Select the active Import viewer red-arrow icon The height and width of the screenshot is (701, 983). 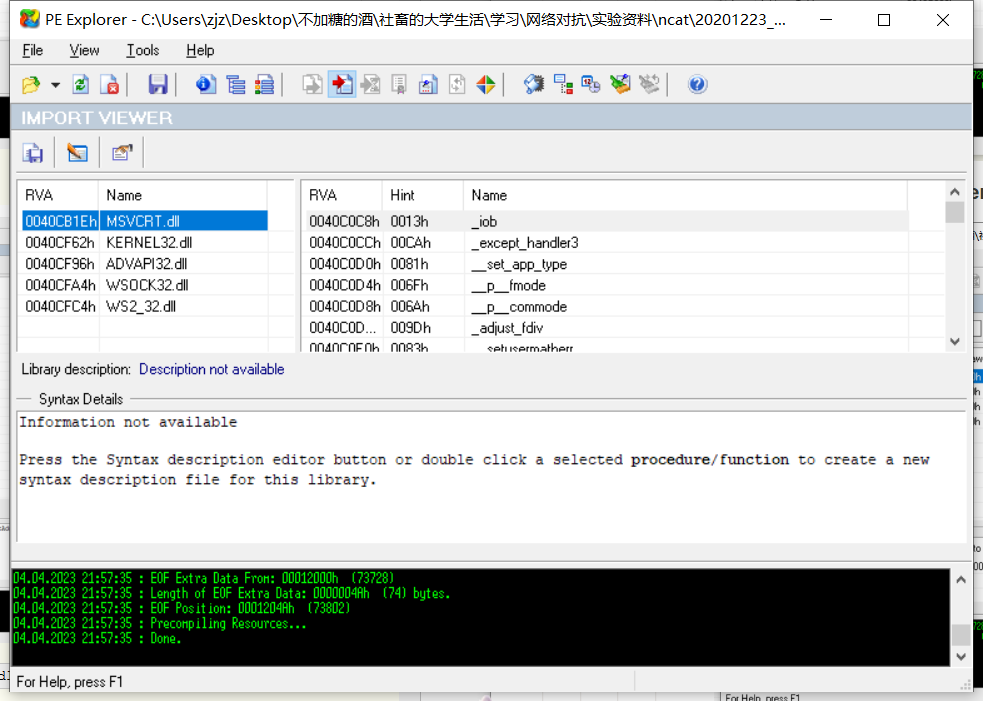(342, 84)
